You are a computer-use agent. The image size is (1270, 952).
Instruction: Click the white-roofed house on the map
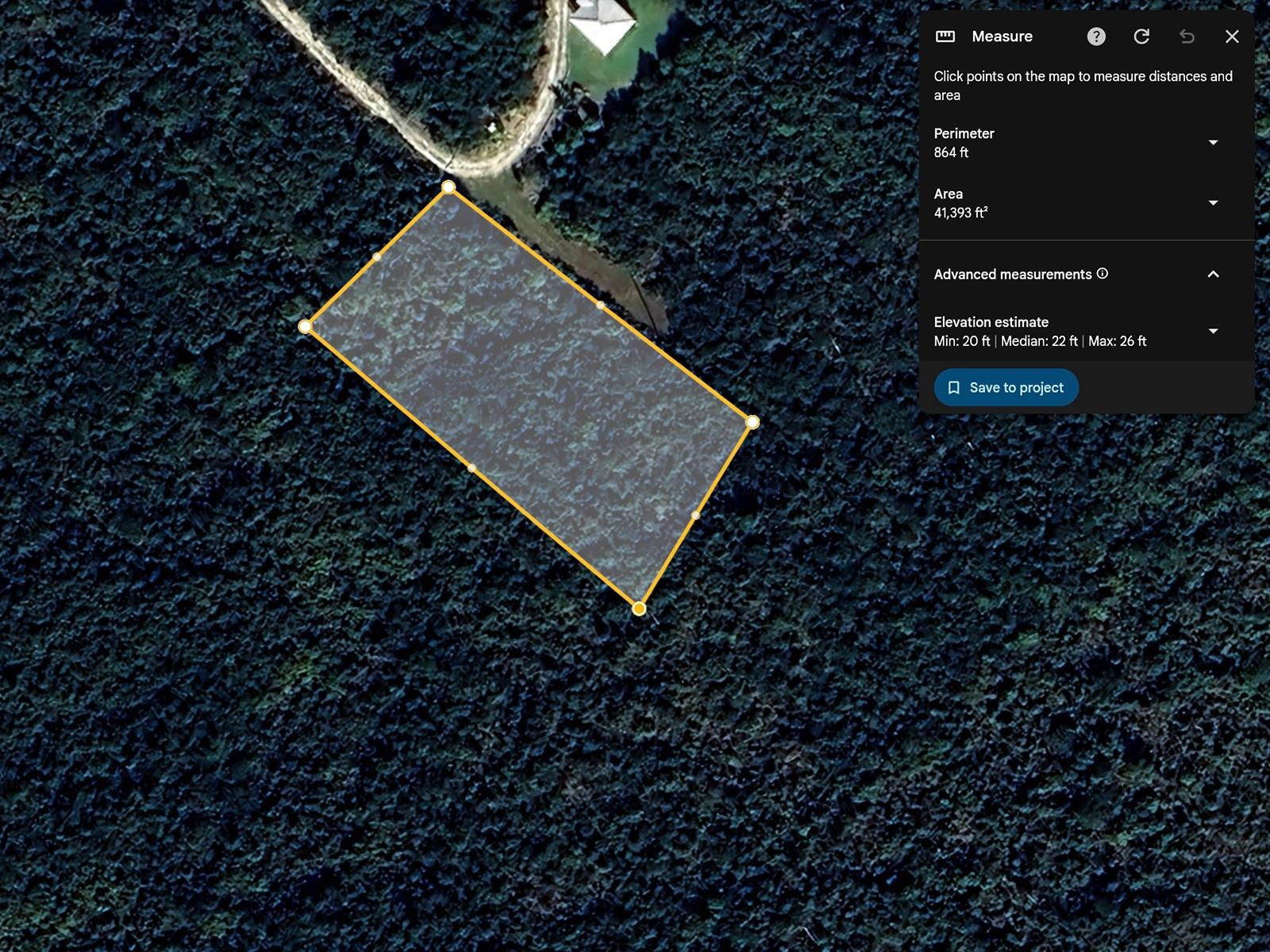[x=602, y=24]
